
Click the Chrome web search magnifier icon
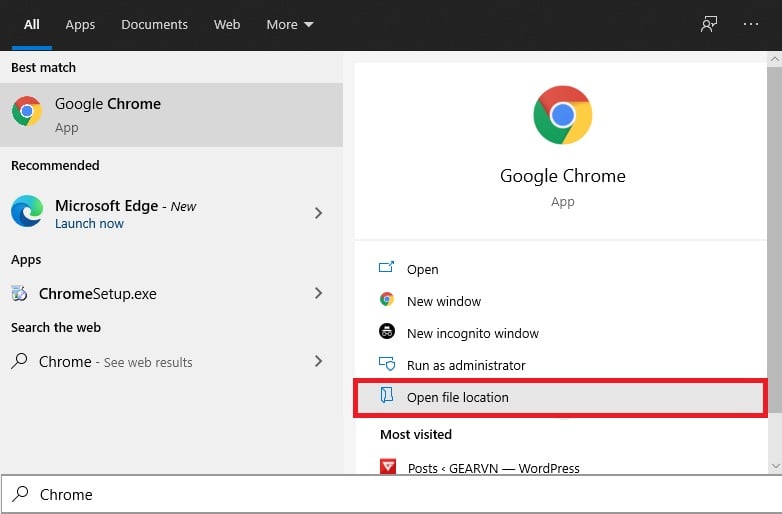[19, 361]
